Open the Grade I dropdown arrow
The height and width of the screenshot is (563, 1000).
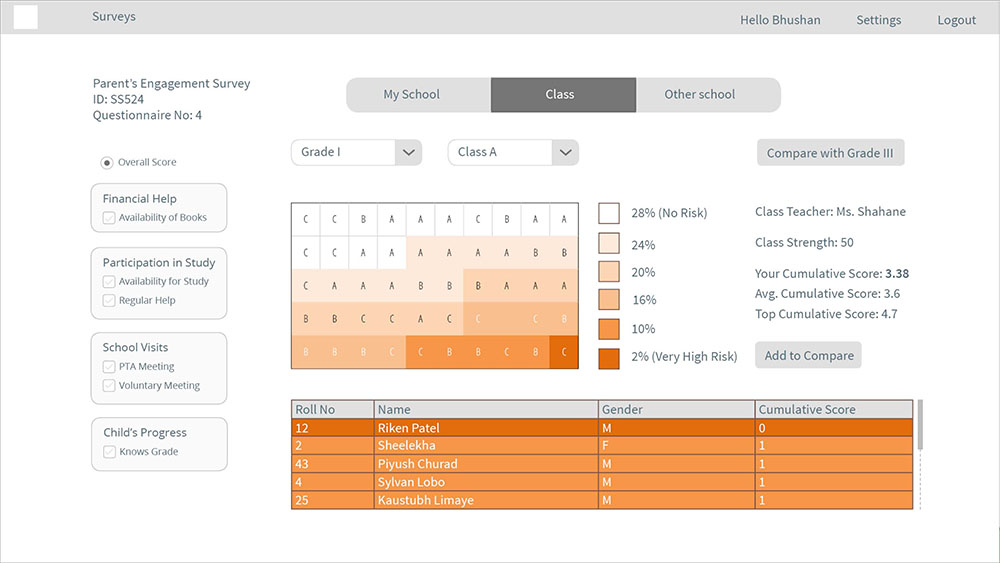pyautogui.click(x=408, y=152)
